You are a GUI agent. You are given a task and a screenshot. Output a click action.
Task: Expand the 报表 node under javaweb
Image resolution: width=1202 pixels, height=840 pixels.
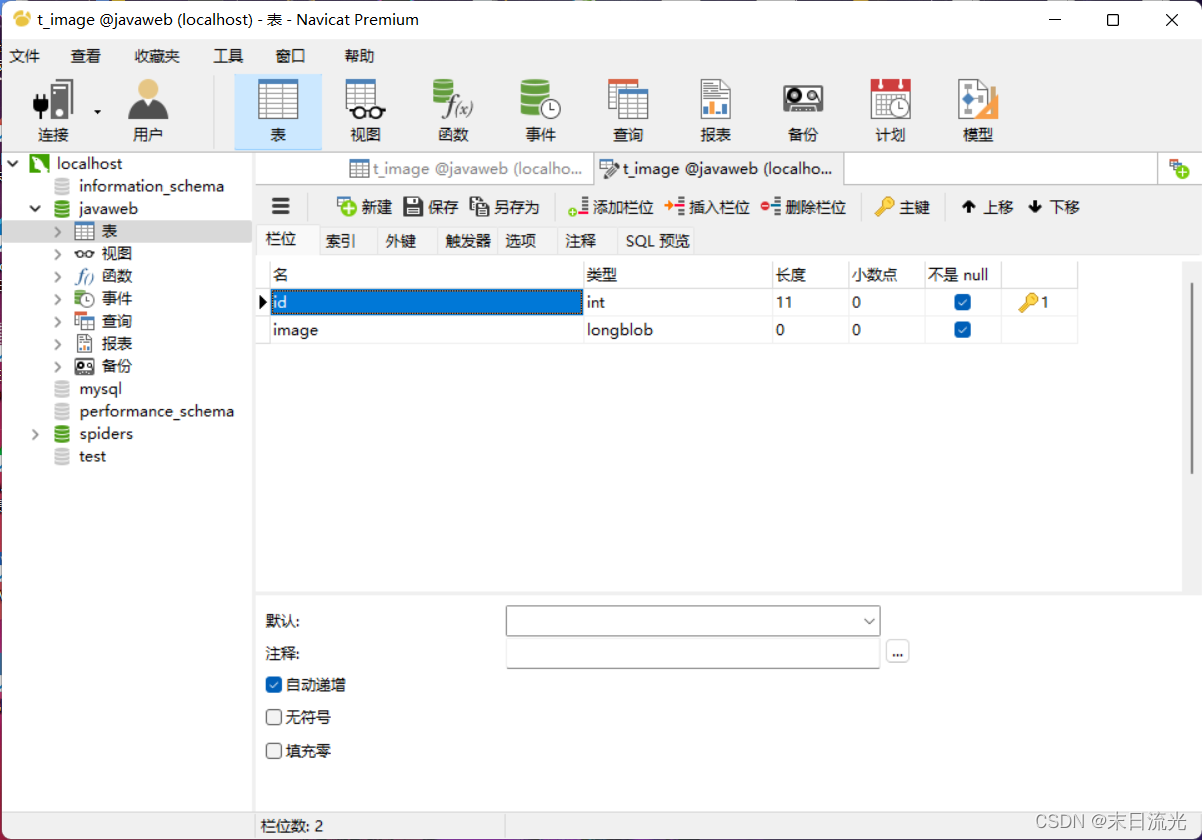point(58,344)
